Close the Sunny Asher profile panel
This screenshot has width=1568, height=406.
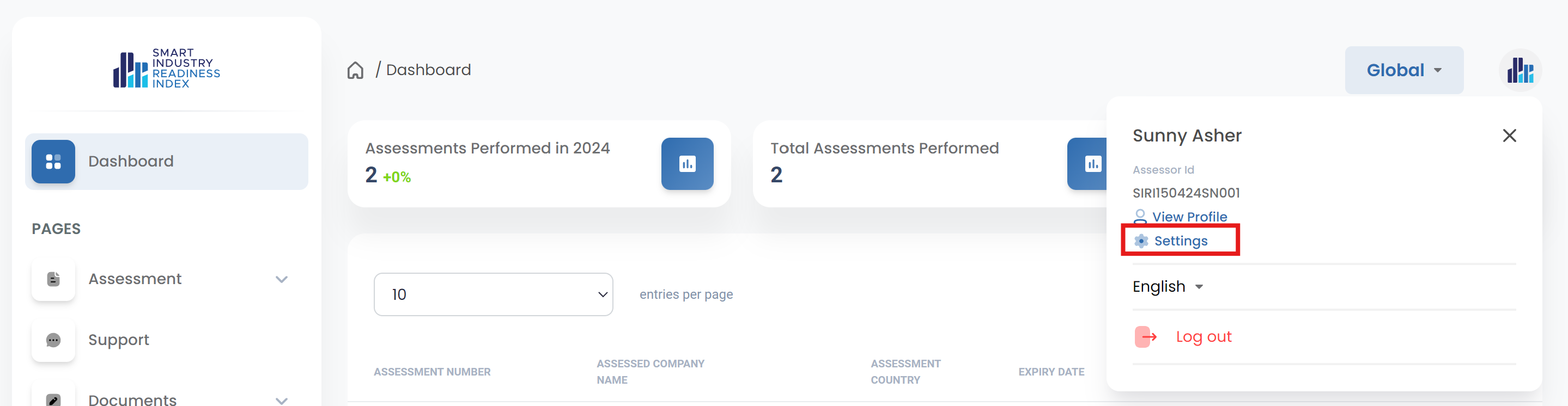click(x=1509, y=136)
